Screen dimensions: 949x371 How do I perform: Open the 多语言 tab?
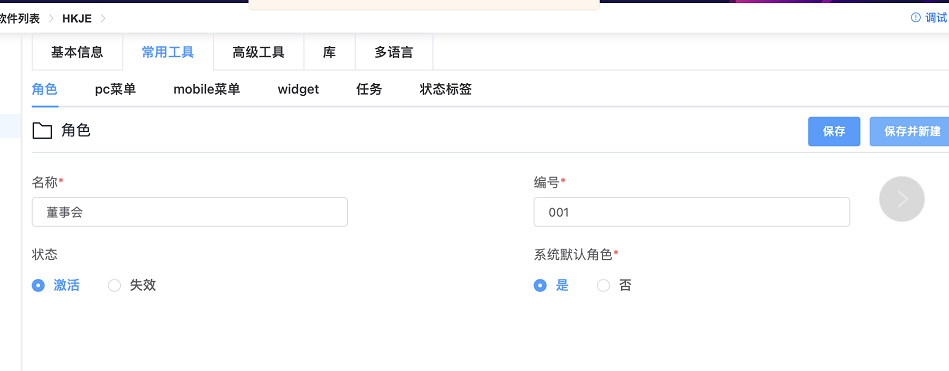pyautogui.click(x=394, y=52)
